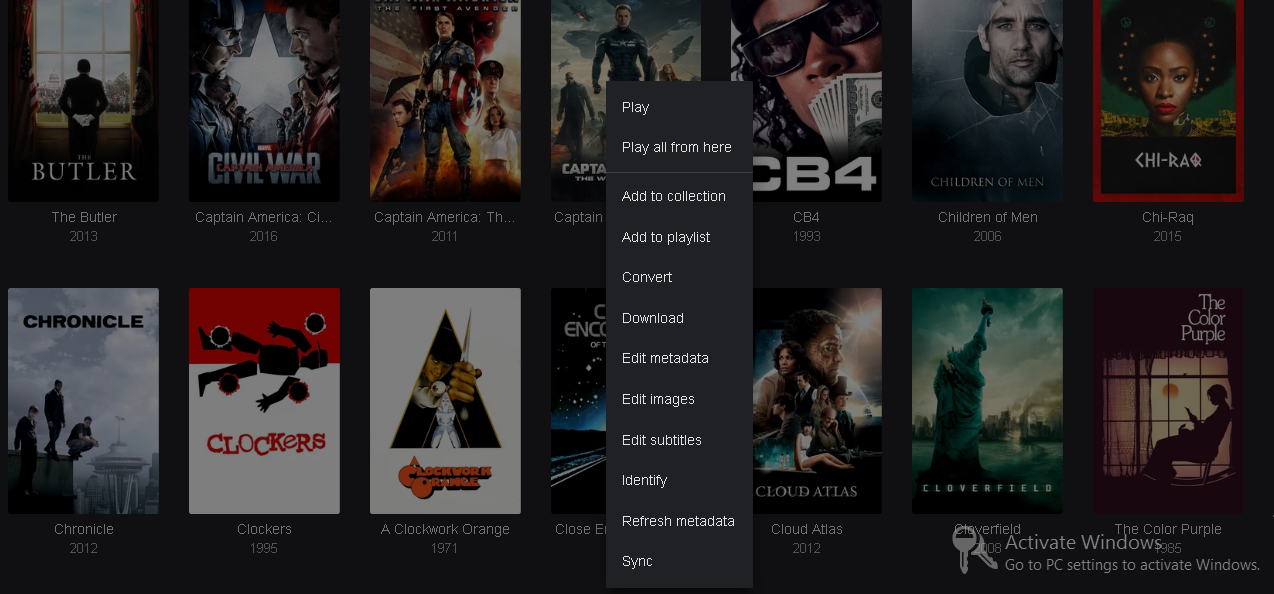
Task: Open A Clockwork Orange poster
Action: tap(445, 401)
